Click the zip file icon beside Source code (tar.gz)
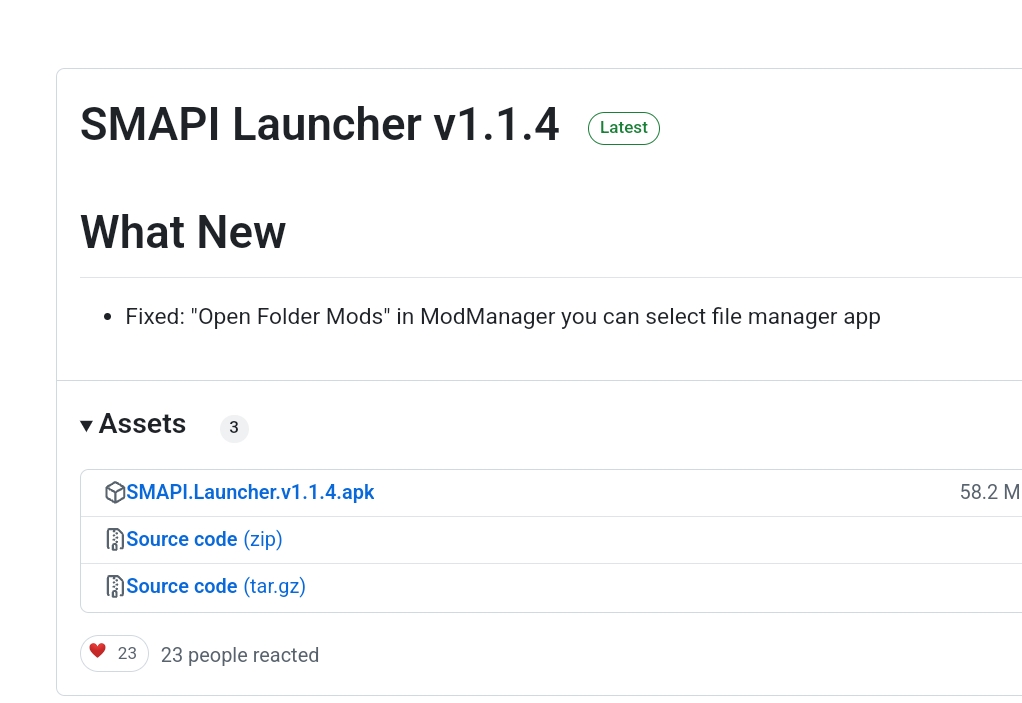Viewport: 1022px width, 703px height. tap(115, 586)
